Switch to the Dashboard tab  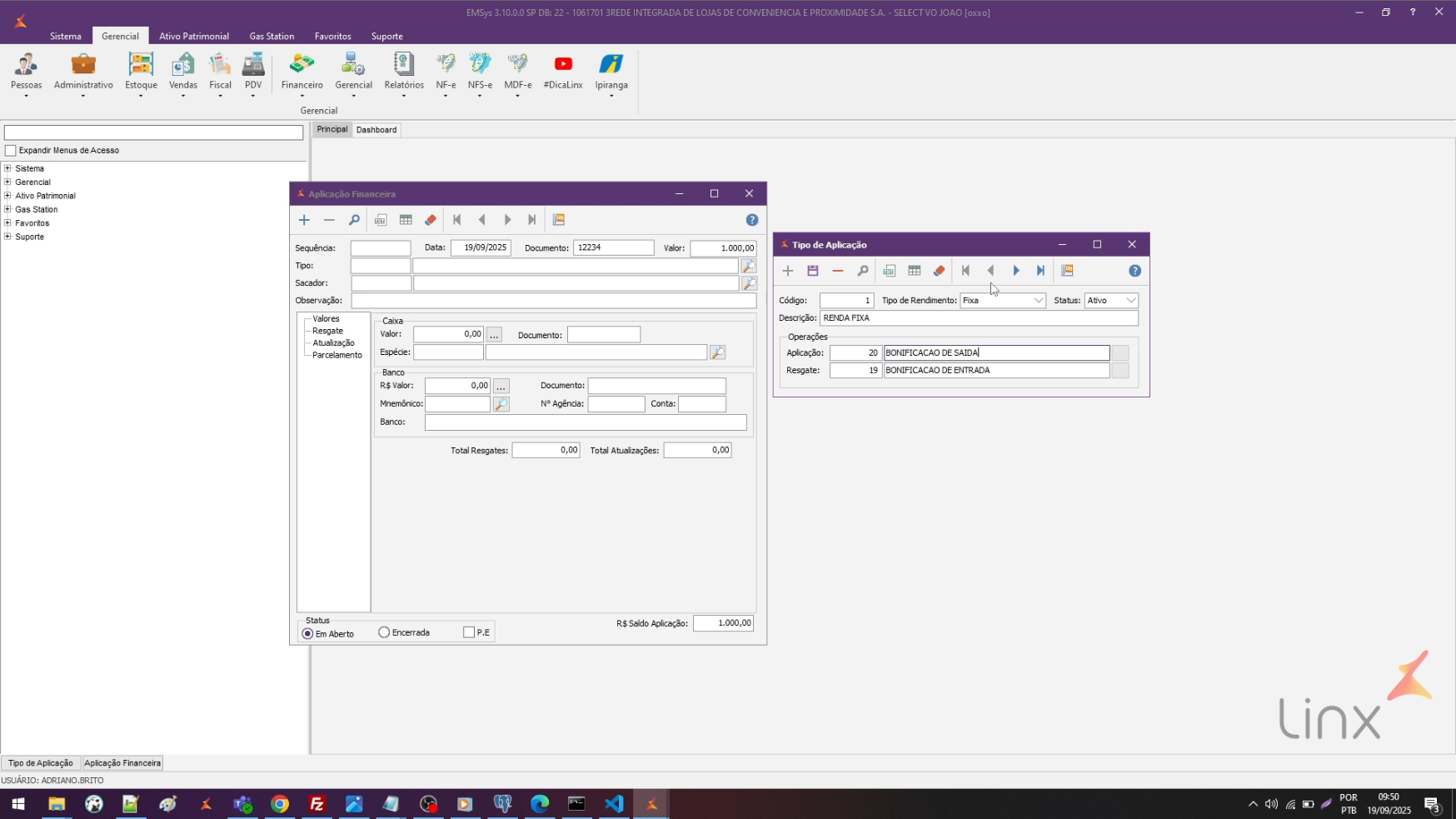[376, 130]
